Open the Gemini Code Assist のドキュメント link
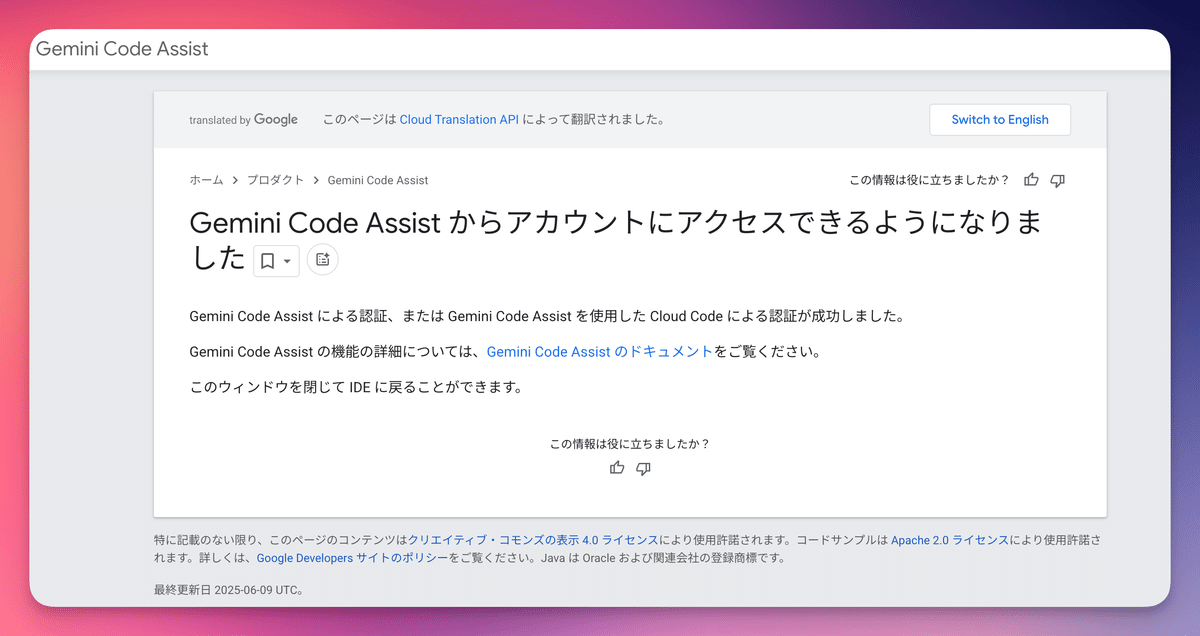This screenshot has height=636, width=1200. click(x=599, y=351)
